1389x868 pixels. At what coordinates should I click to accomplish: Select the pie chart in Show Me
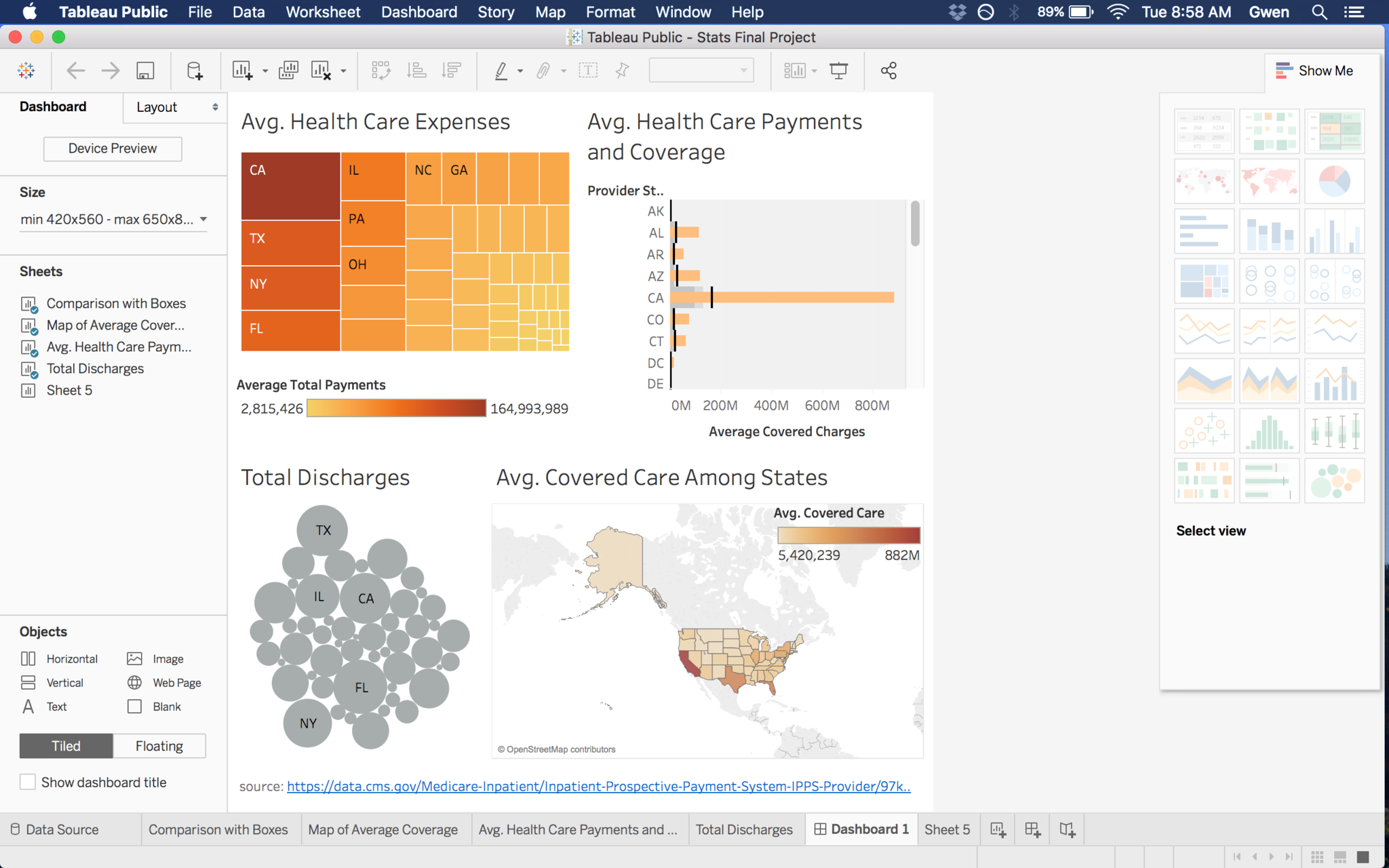click(1334, 181)
